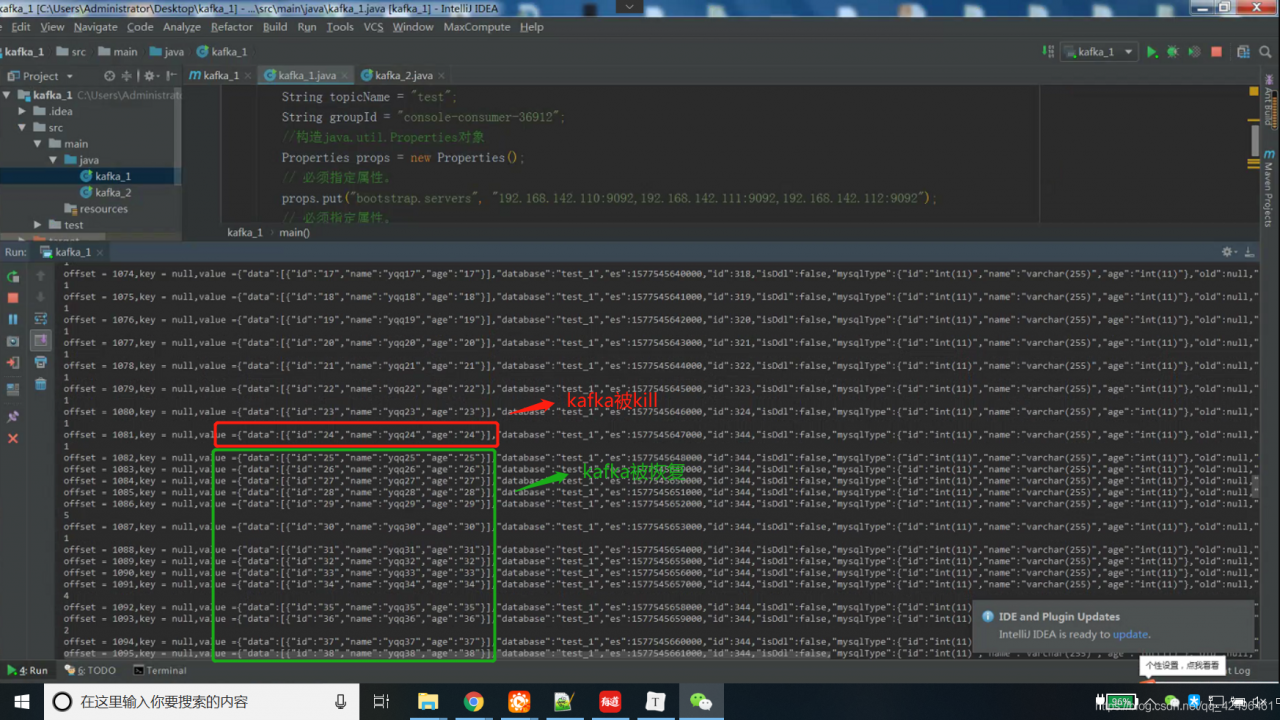The height and width of the screenshot is (720, 1280).
Task: Open Project Structure from the toolbar
Action: [1243, 52]
